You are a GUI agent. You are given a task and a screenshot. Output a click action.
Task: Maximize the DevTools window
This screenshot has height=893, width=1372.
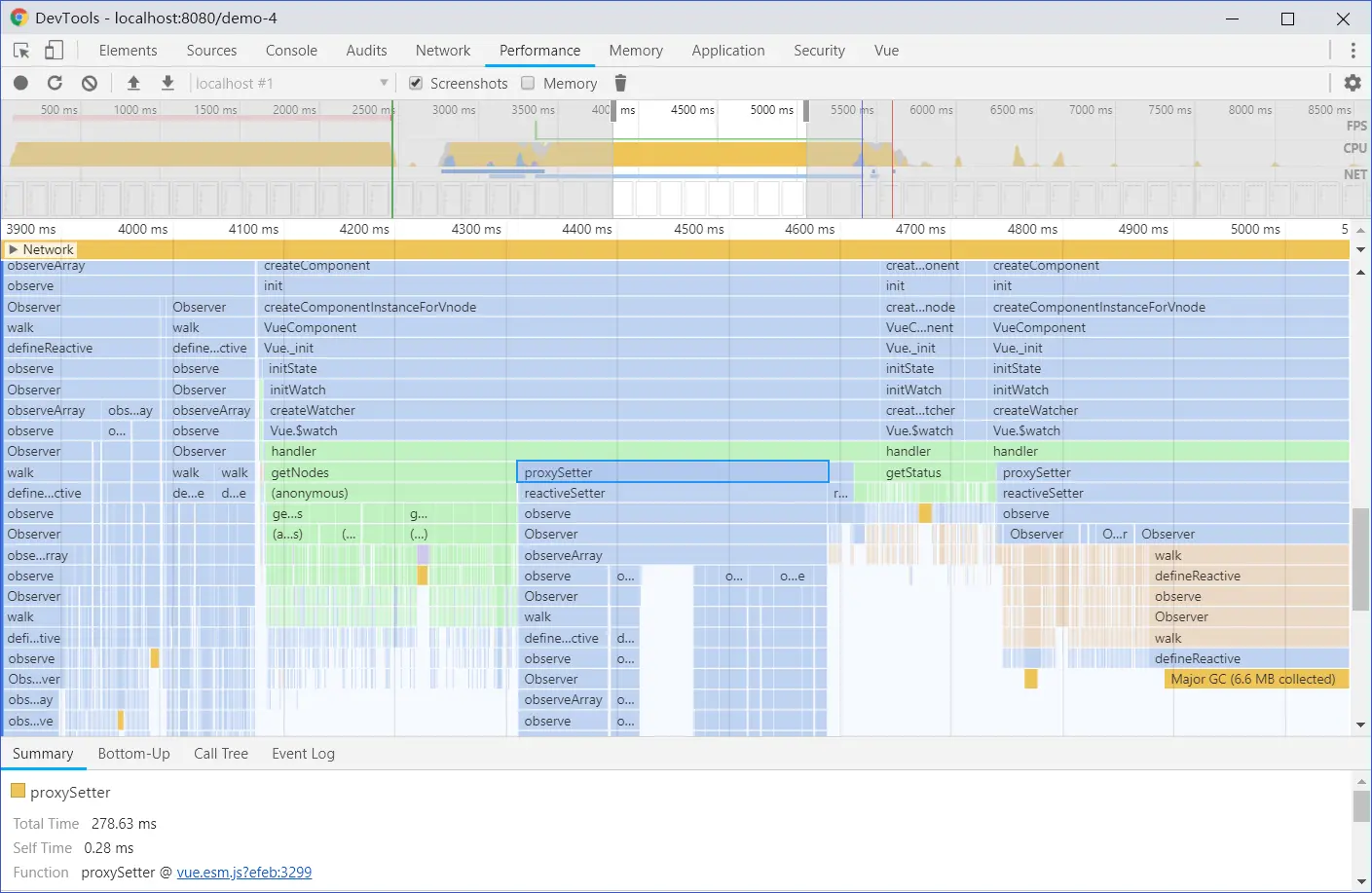pyautogui.click(x=1287, y=19)
